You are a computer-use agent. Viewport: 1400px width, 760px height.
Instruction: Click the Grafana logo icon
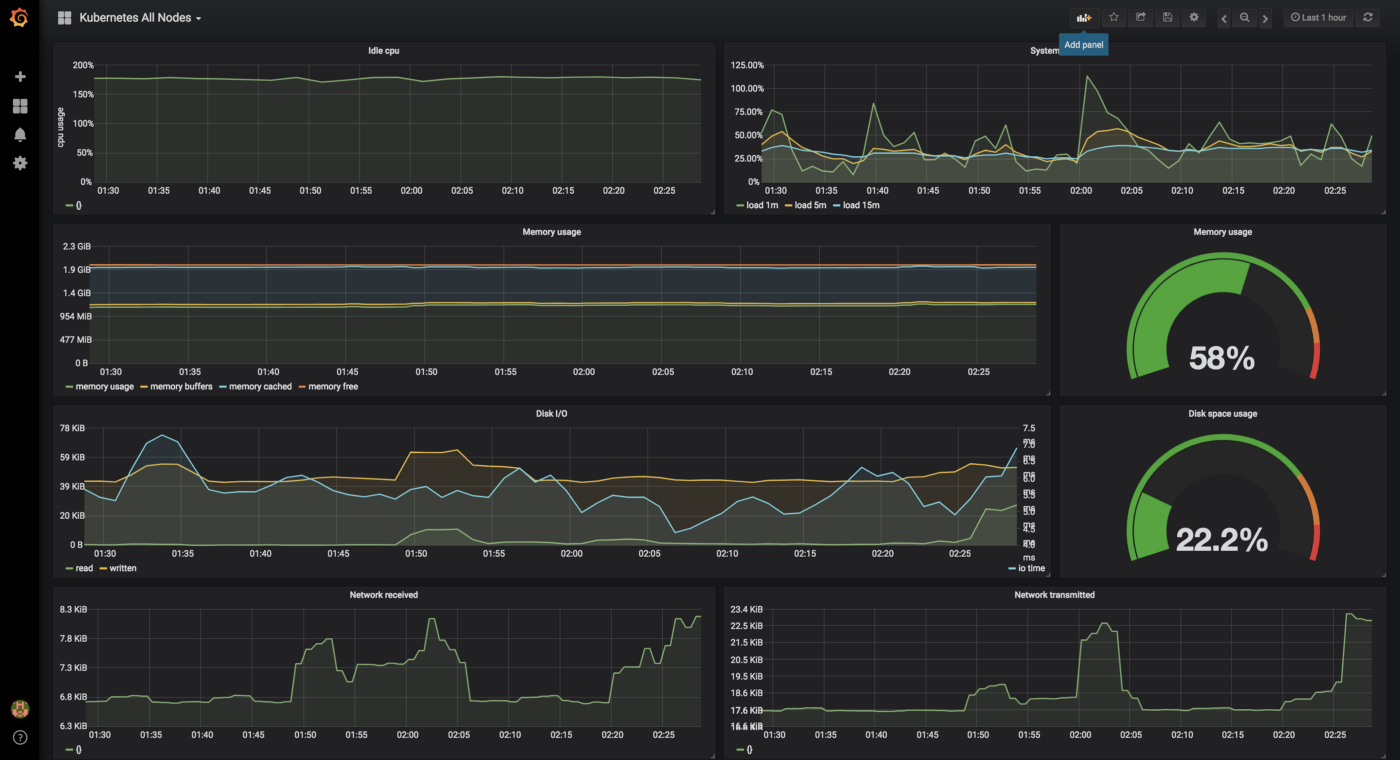click(x=19, y=18)
